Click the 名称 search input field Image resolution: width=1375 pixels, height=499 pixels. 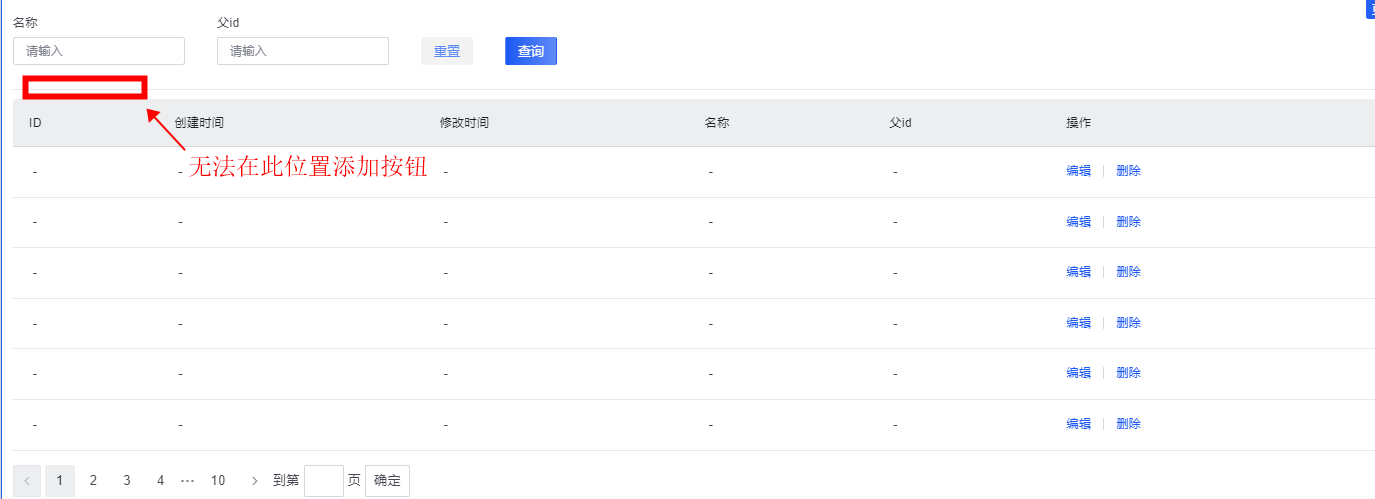pyautogui.click(x=99, y=51)
